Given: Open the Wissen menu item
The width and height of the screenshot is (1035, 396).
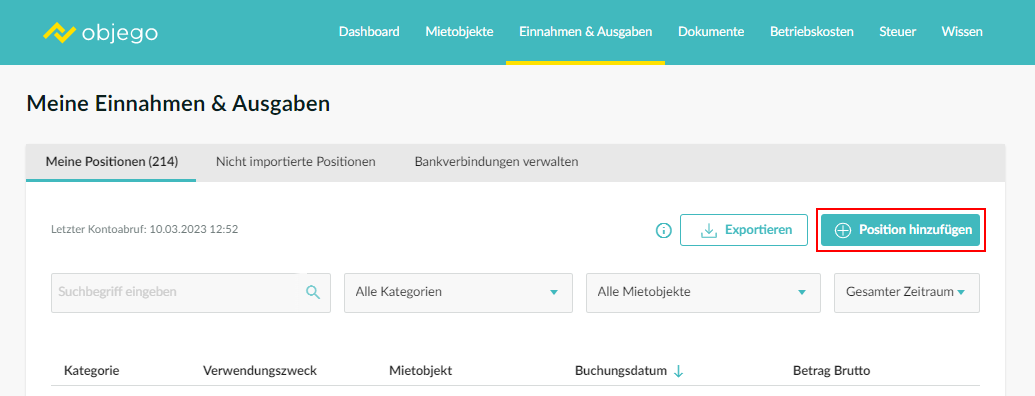Looking at the screenshot, I should 962,32.
